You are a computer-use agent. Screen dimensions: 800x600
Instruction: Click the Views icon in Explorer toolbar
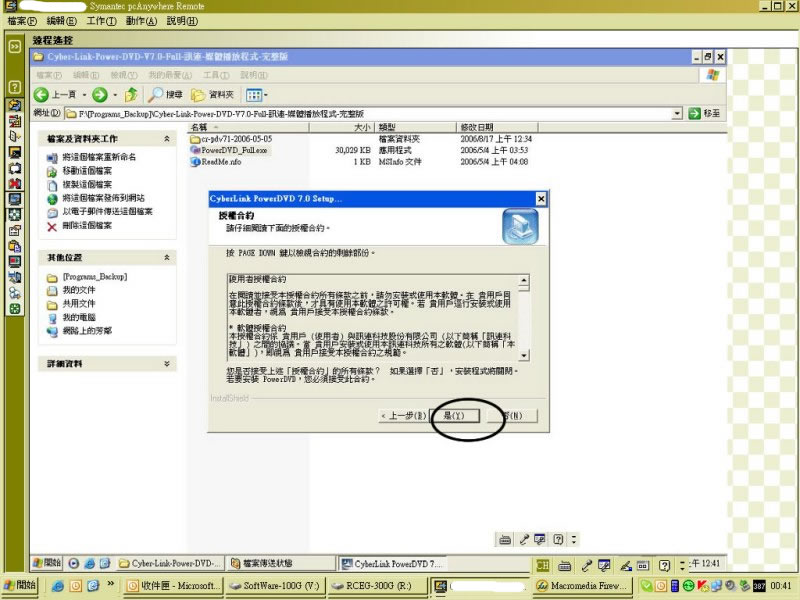[254, 95]
